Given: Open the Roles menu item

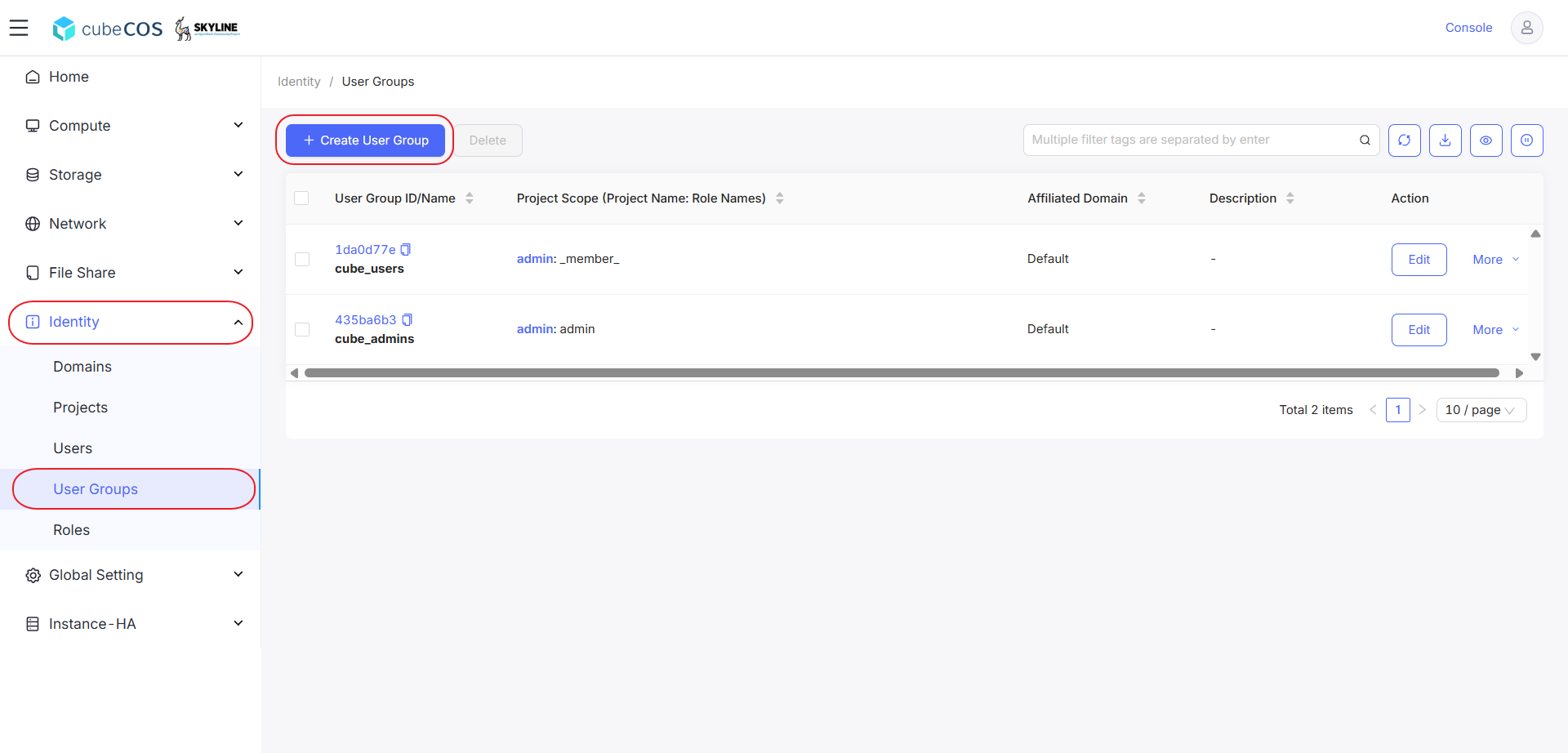Looking at the screenshot, I should pyautogui.click(x=72, y=530).
